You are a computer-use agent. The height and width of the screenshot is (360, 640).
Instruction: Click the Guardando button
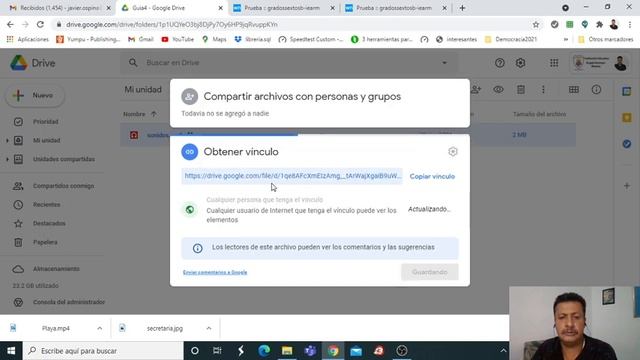coord(429,272)
